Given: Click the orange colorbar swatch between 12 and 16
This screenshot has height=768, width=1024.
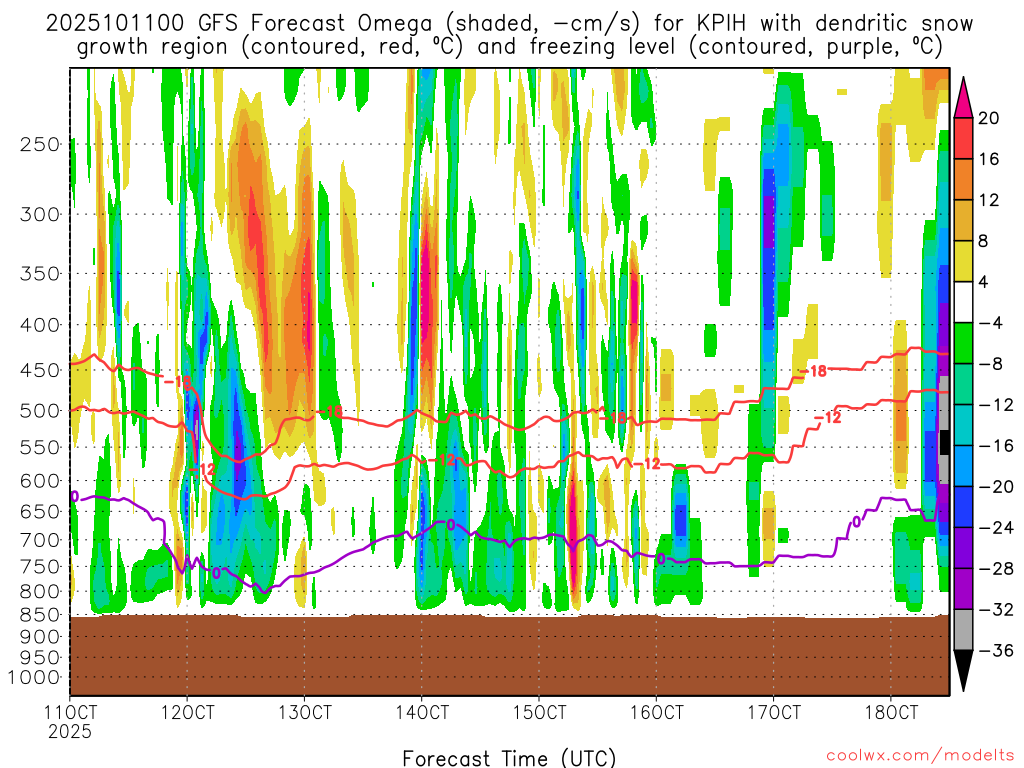Looking at the screenshot, I should coord(963,179).
